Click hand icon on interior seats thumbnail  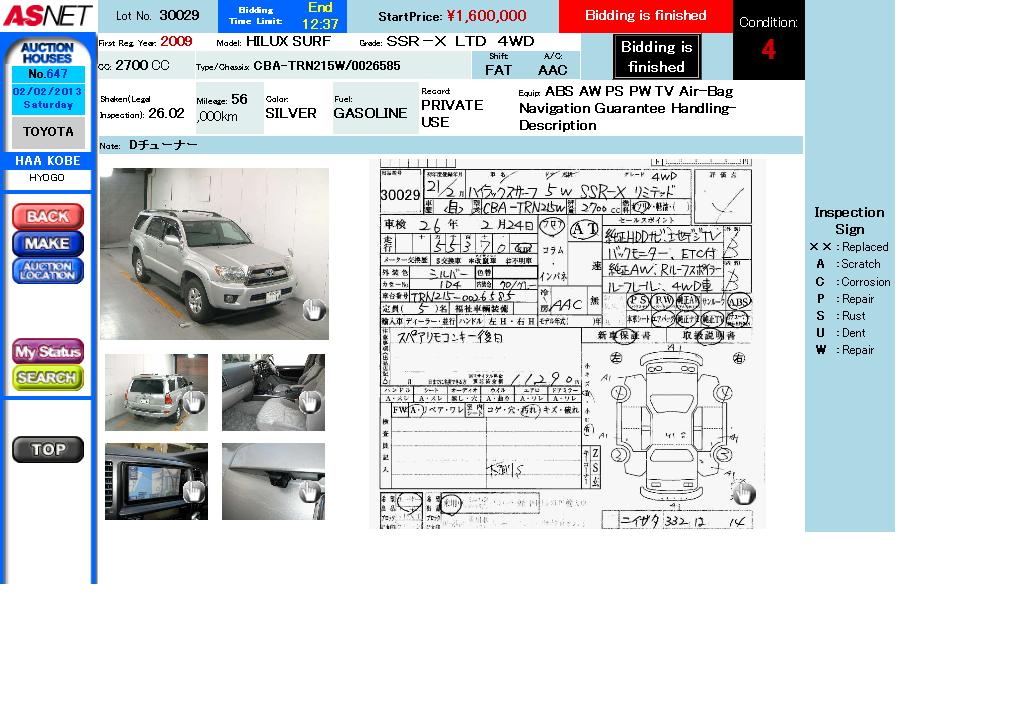pos(310,402)
